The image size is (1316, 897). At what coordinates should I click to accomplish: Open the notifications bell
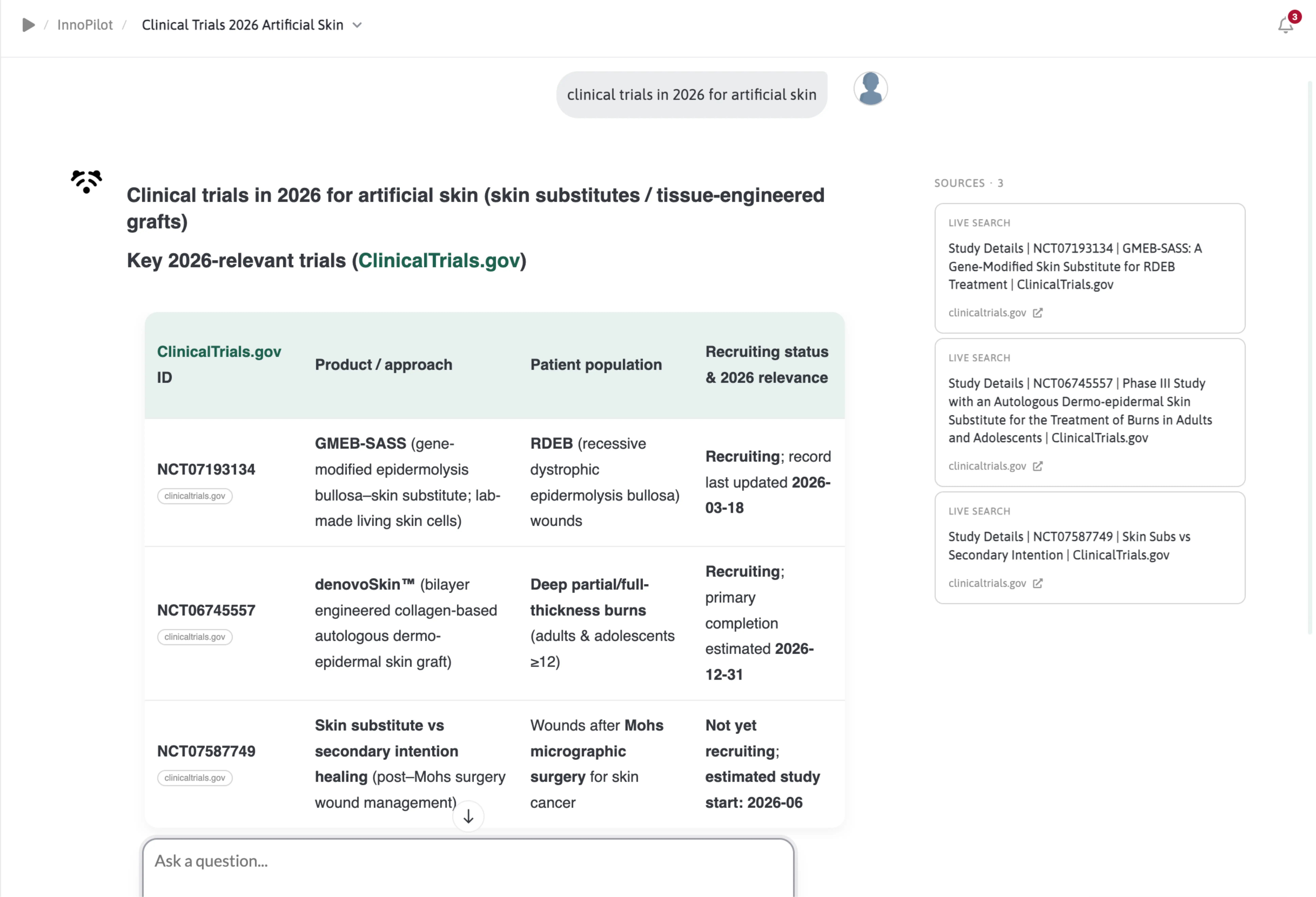point(1285,25)
